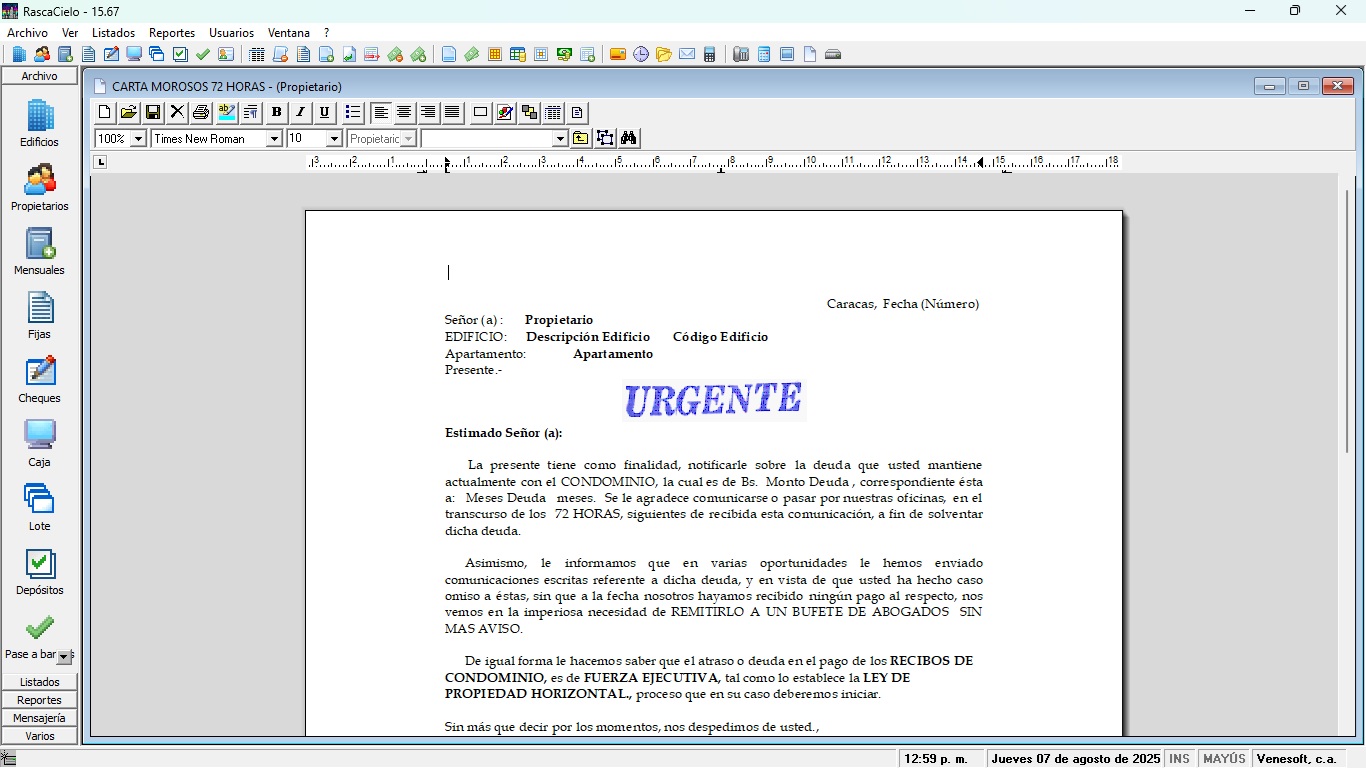The image size is (1366, 768).
Task: Open the Ventana menu
Action: (289, 33)
